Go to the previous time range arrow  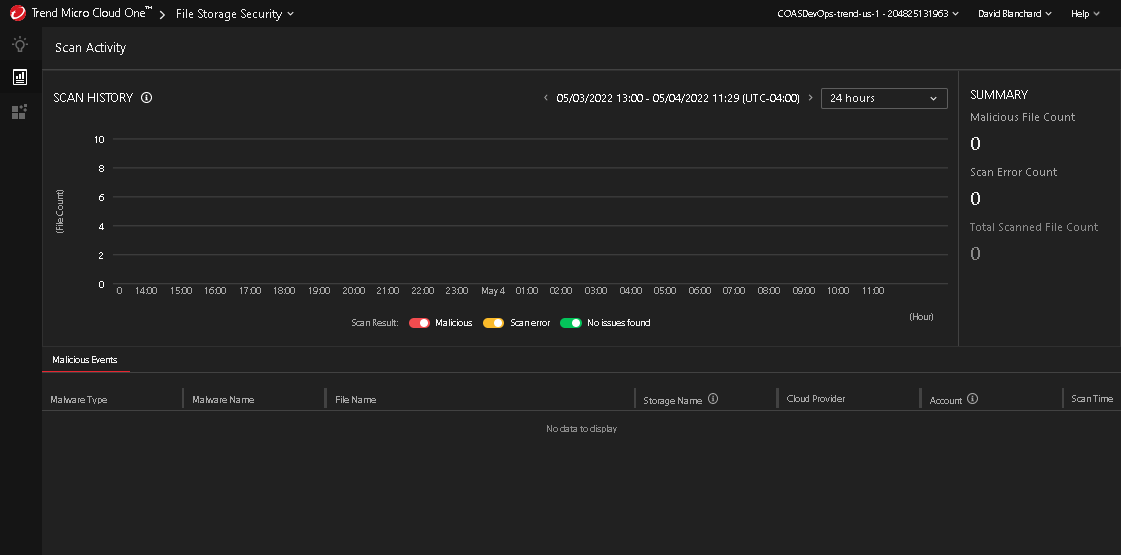546,98
